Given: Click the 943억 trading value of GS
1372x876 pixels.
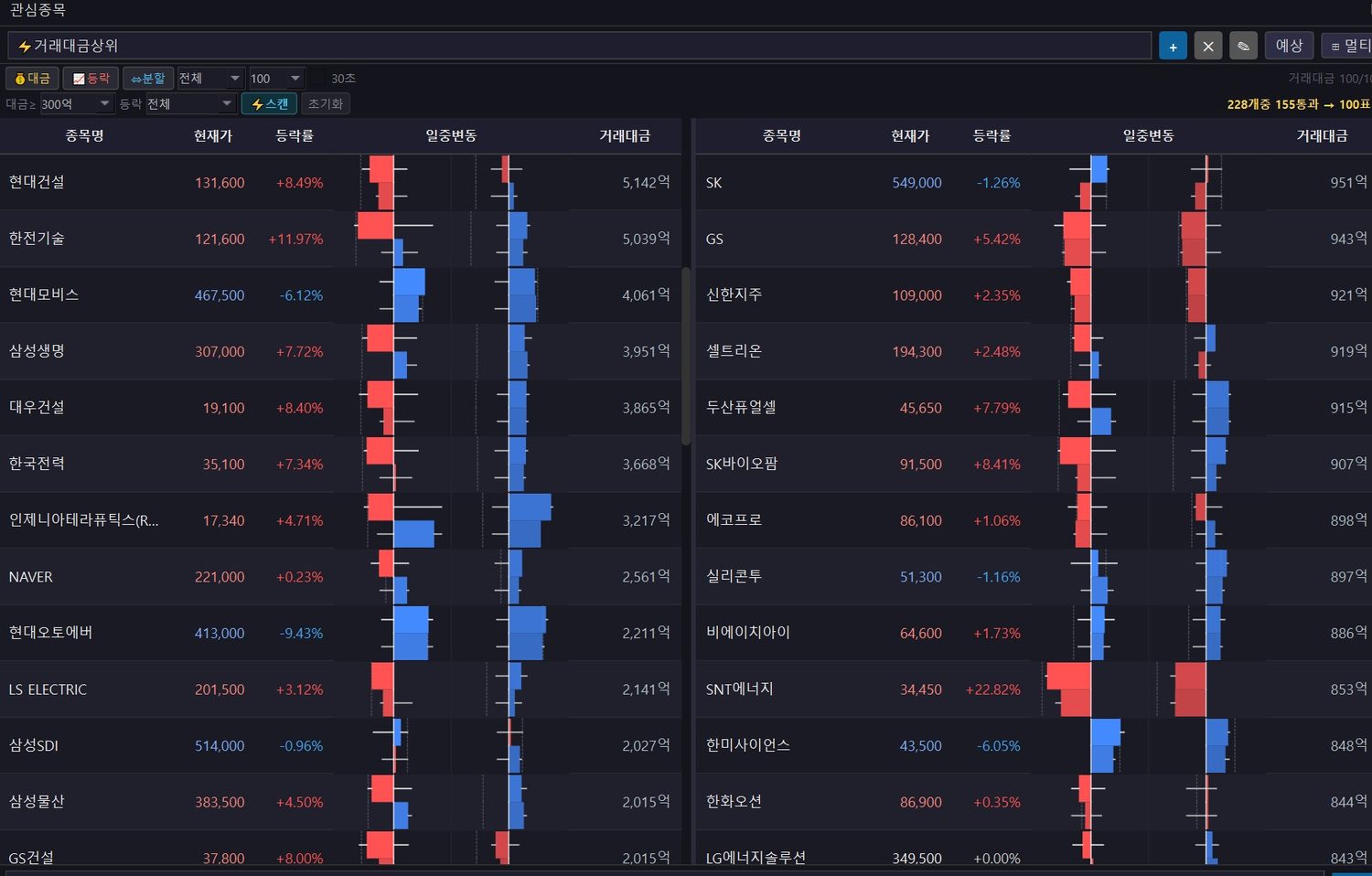Looking at the screenshot, I should (x=1348, y=239).
